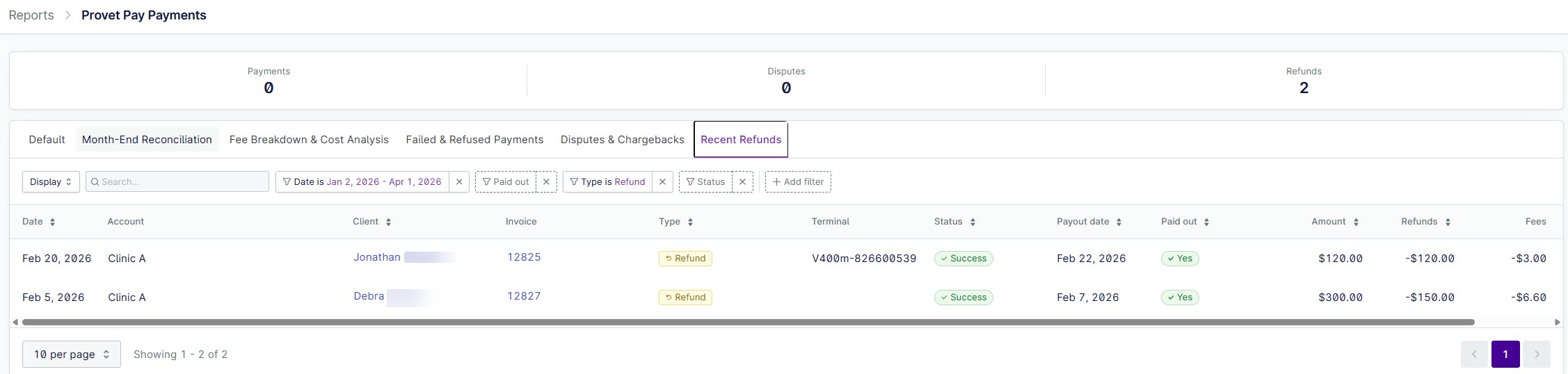Screen dimensions: 1568x374
Task: Click in the Search field
Action: click(177, 182)
